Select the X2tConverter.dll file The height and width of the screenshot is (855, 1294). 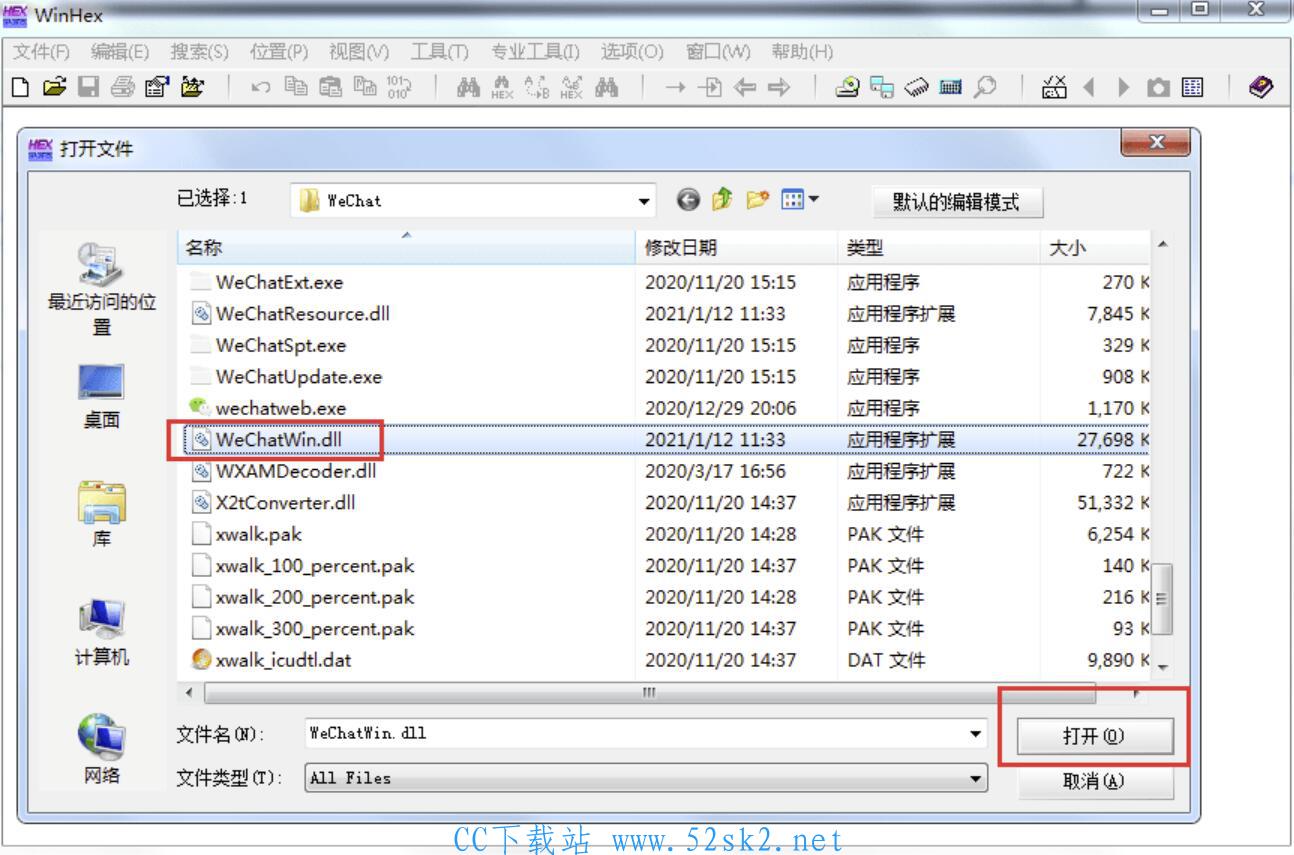tap(285, 503)
